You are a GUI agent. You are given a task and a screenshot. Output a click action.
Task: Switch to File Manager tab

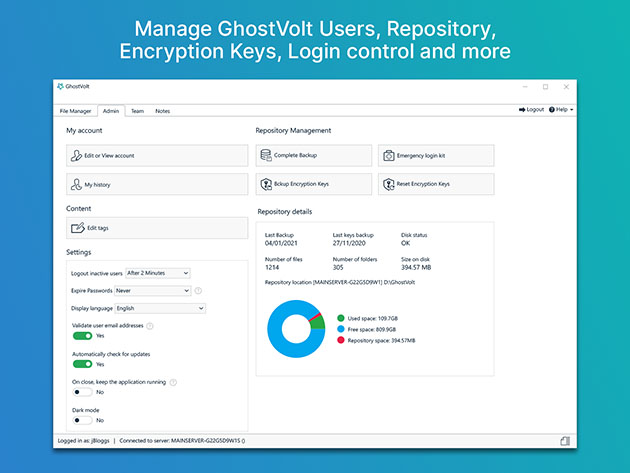(x=75, y=111)
